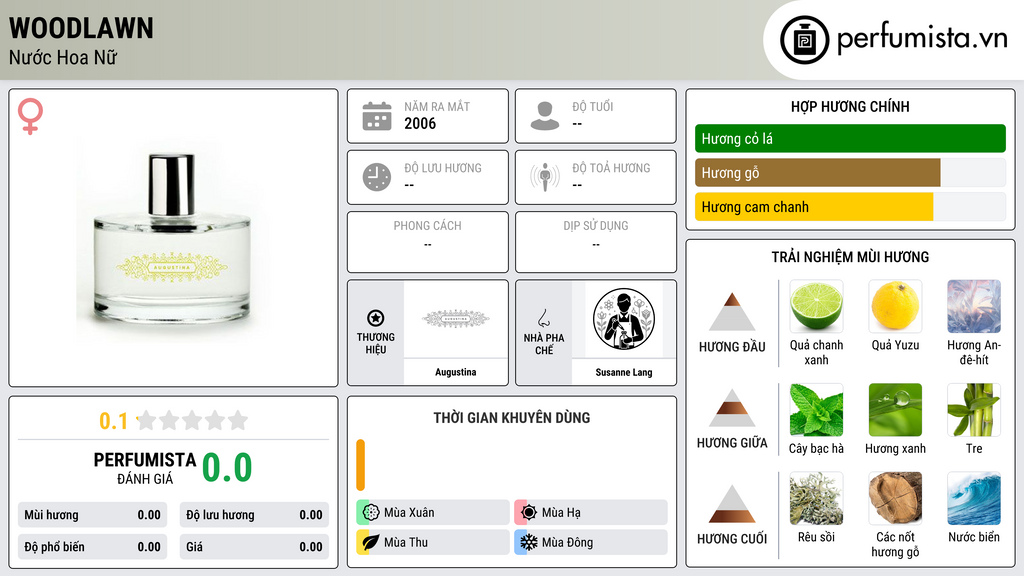Click the Nước Hoa Nữ subtitle
The height and width of the screenshot is (576, 1024).
[63, 57]
